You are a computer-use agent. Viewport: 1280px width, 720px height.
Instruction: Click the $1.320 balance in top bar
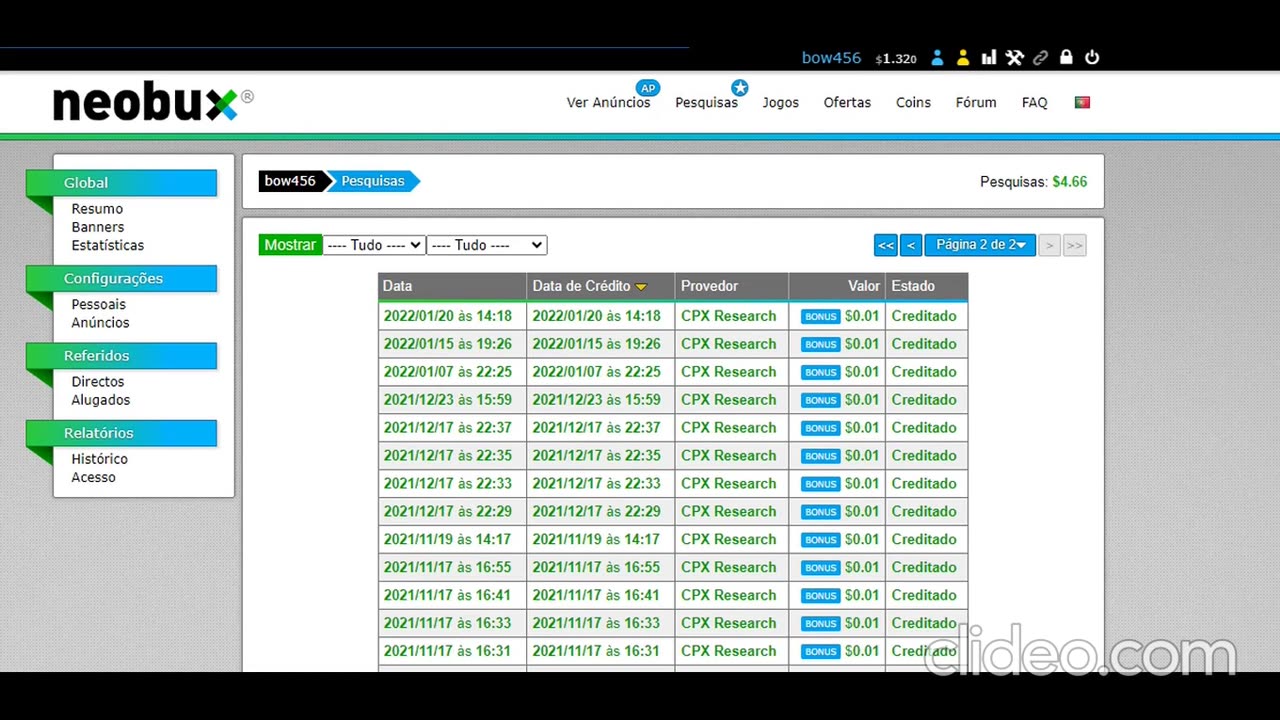click(x=896, y=59)
